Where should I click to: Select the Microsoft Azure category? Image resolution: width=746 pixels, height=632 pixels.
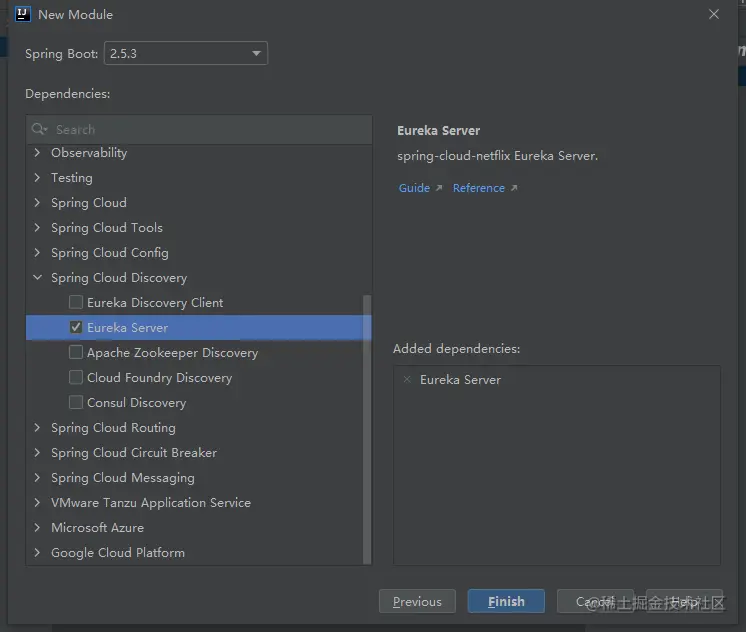[x=97, y=528]
